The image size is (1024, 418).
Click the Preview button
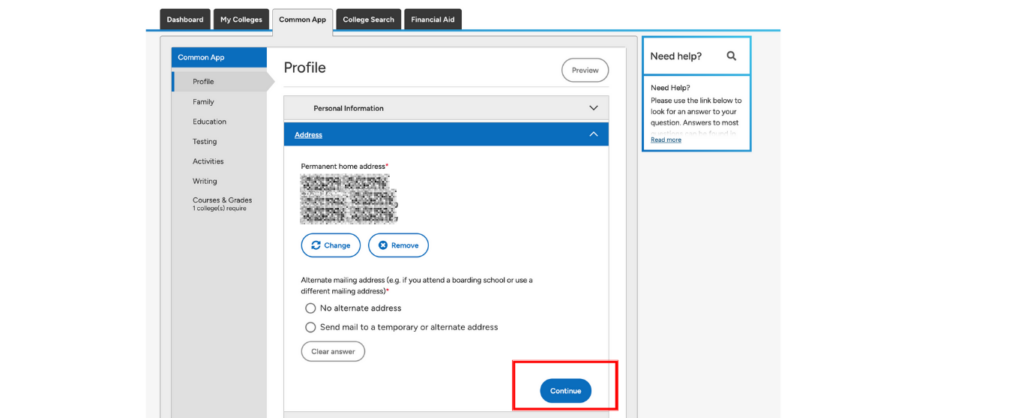tap(585, 70)
